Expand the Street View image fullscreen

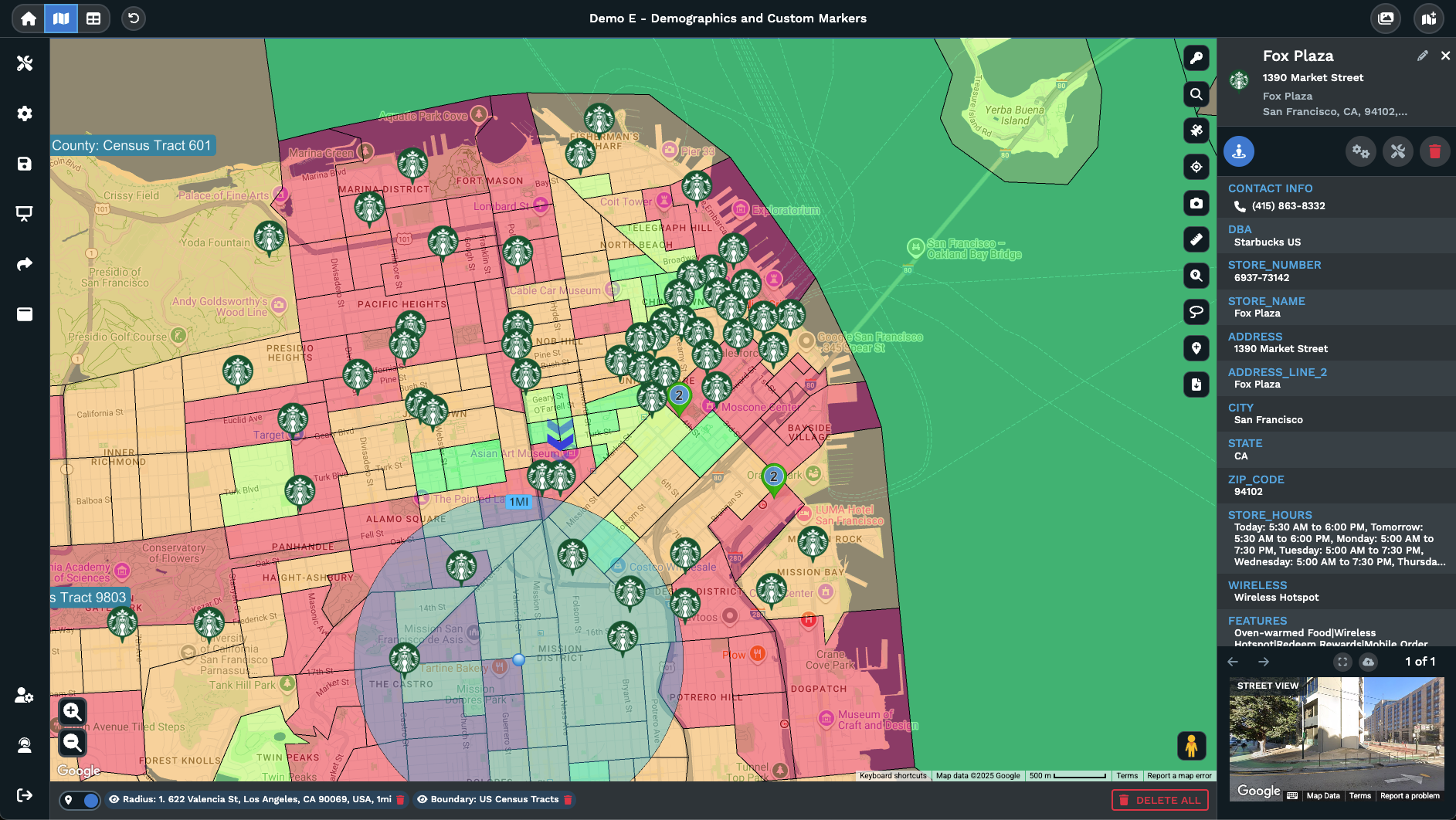[1342, 662]
